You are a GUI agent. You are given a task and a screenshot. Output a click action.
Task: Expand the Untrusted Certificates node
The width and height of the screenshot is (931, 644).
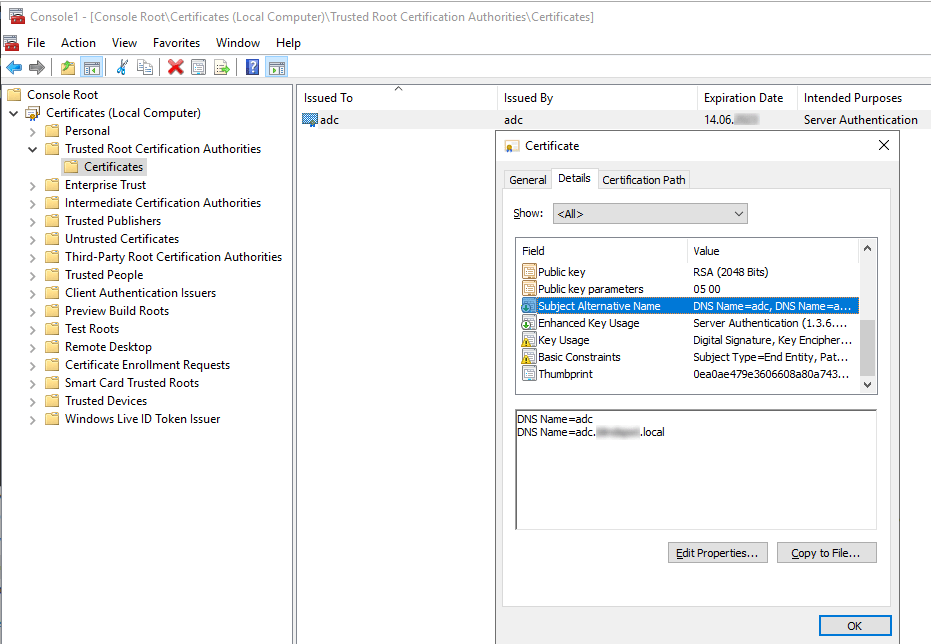[33, 239]
